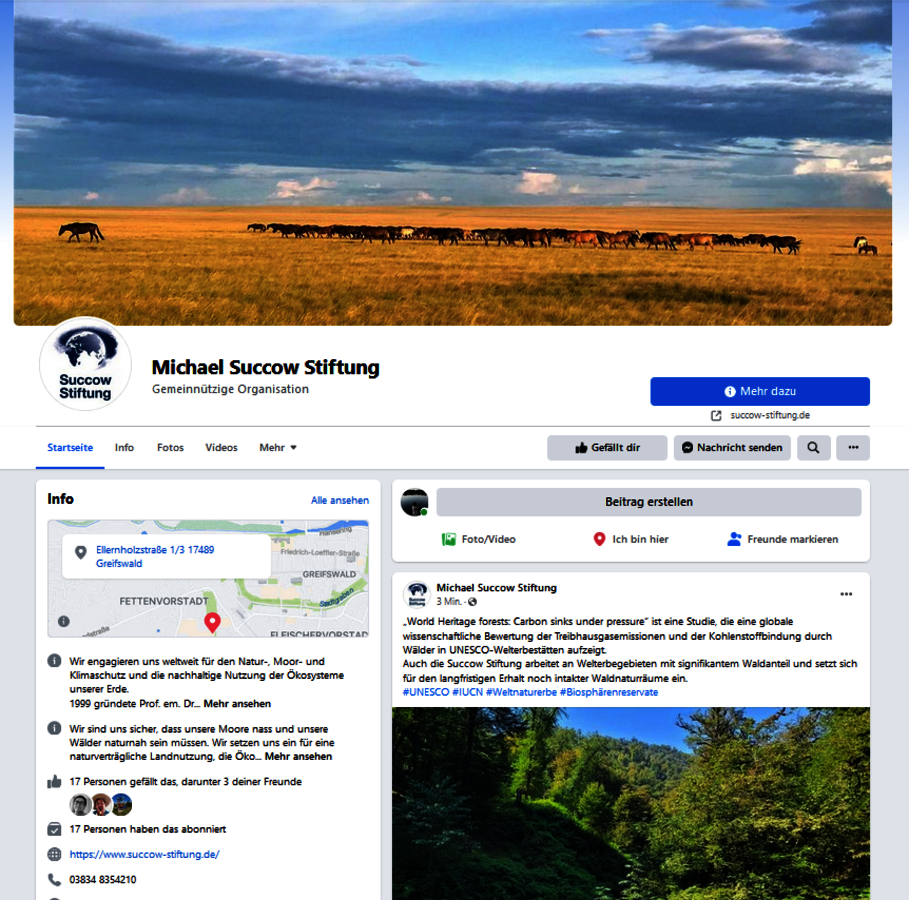This screenshot has width=909, height=900.
Task: Open the #Weltnaturerbe hashtag link
Action: (x=521, y=692)
